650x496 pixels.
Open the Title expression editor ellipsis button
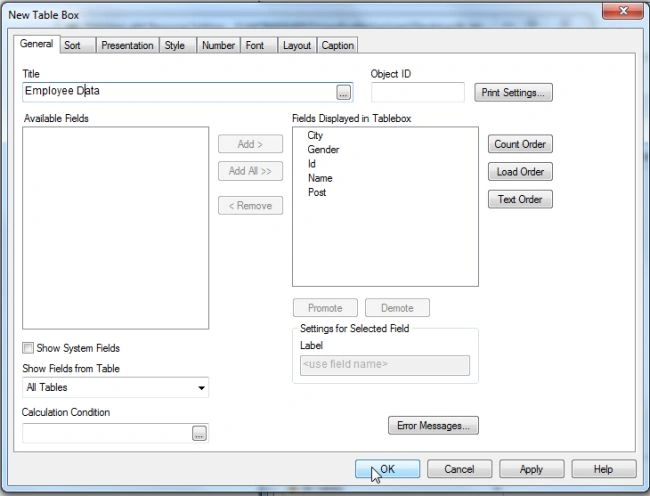(x=343, y=92)
